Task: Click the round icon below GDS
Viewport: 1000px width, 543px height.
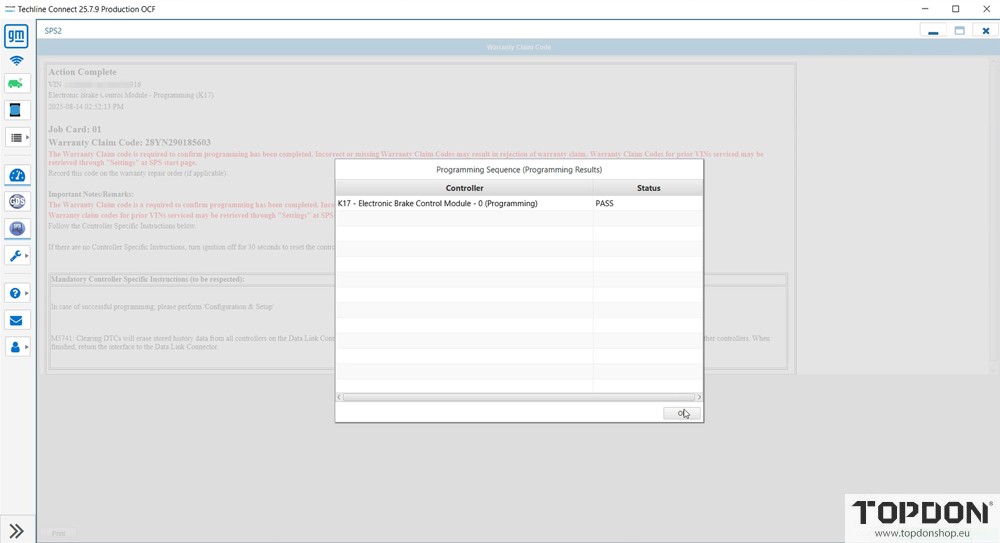Action: pos(16,228)
